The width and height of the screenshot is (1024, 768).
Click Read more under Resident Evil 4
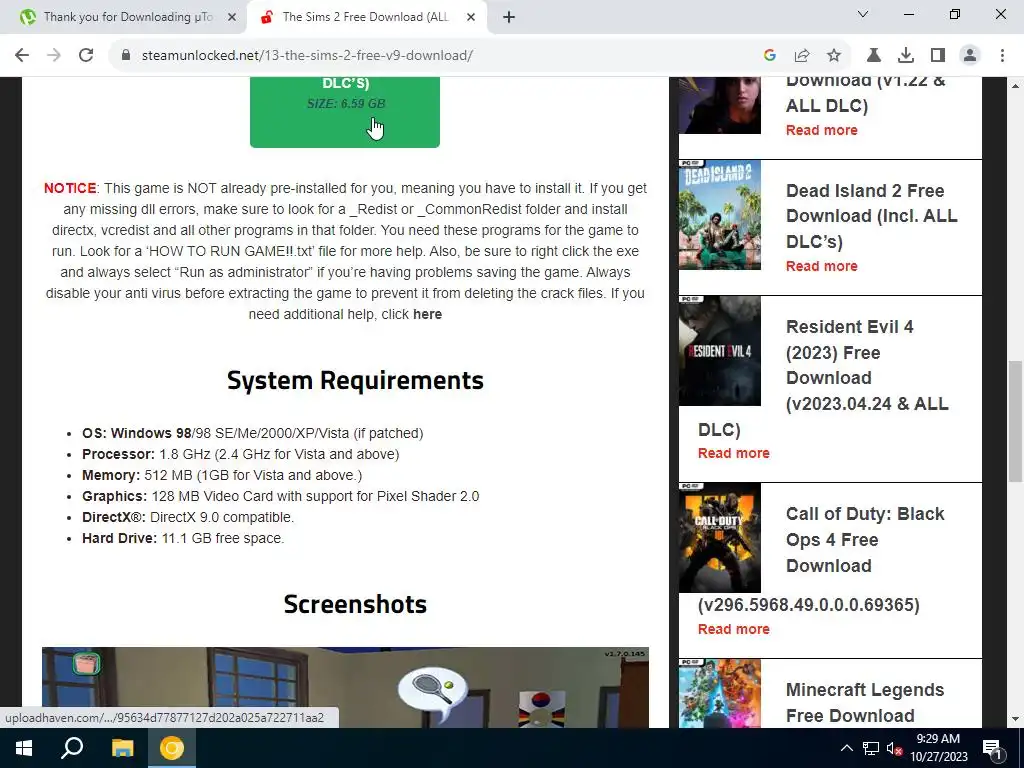(x=733, y=453)
